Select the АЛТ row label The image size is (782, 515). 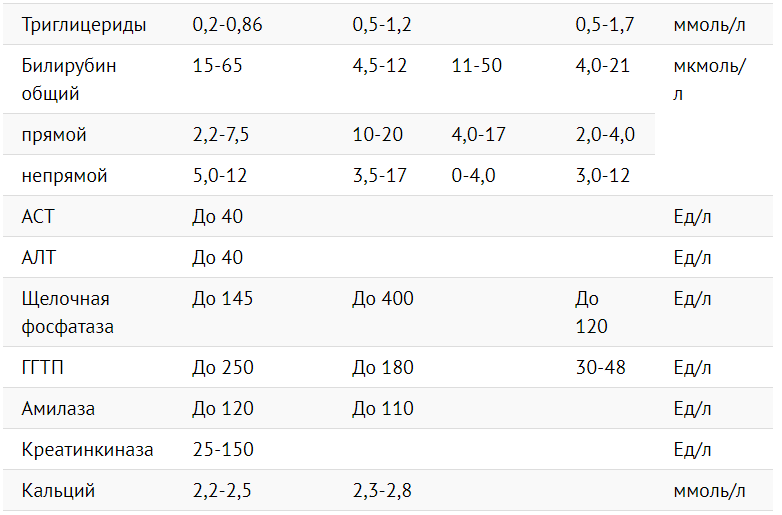pyautogui.click(x=39, y=258)
